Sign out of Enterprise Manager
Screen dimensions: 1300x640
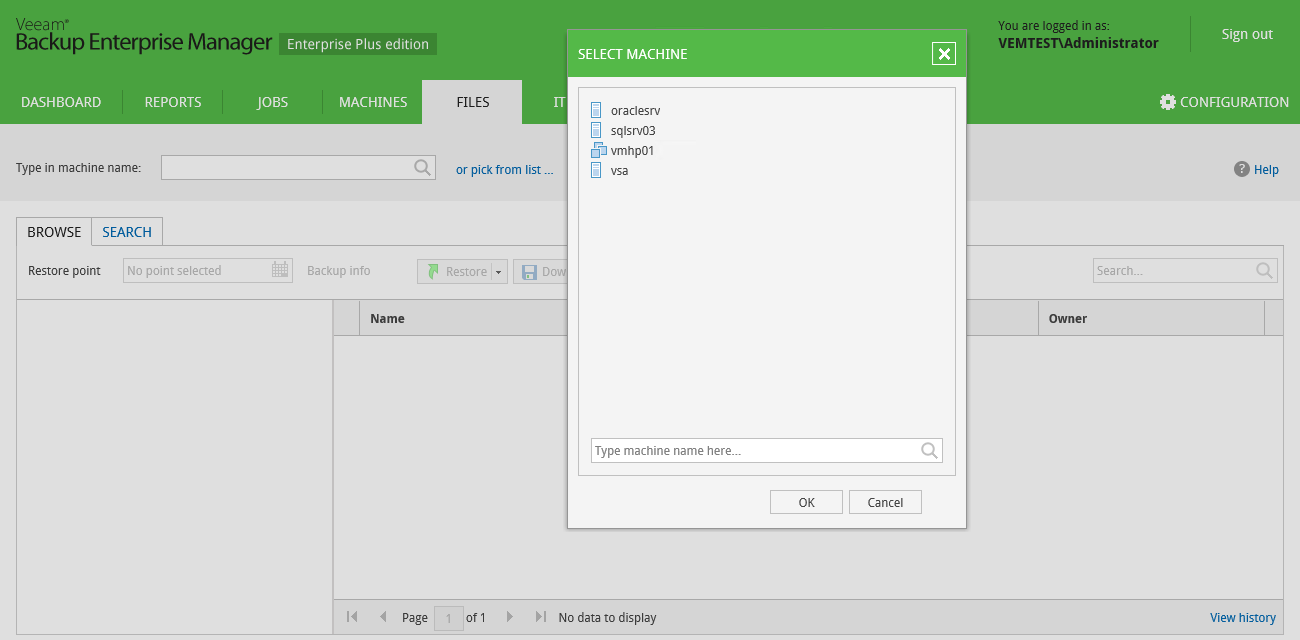pos(1247,34)
